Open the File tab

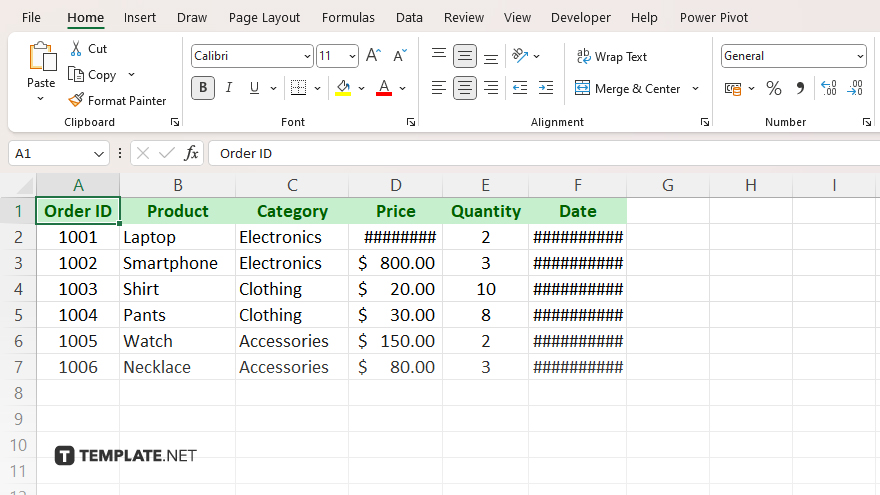31,17
